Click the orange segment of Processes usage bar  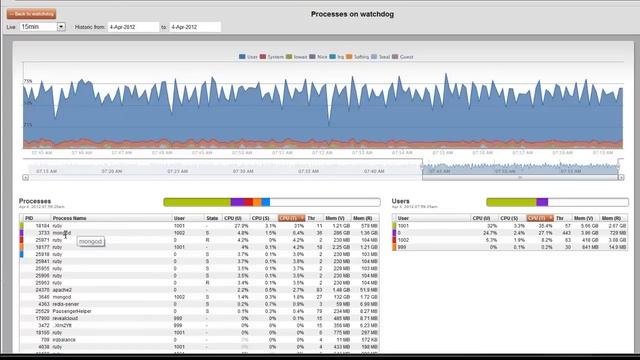pyautogui.click(x=257, y=202)
